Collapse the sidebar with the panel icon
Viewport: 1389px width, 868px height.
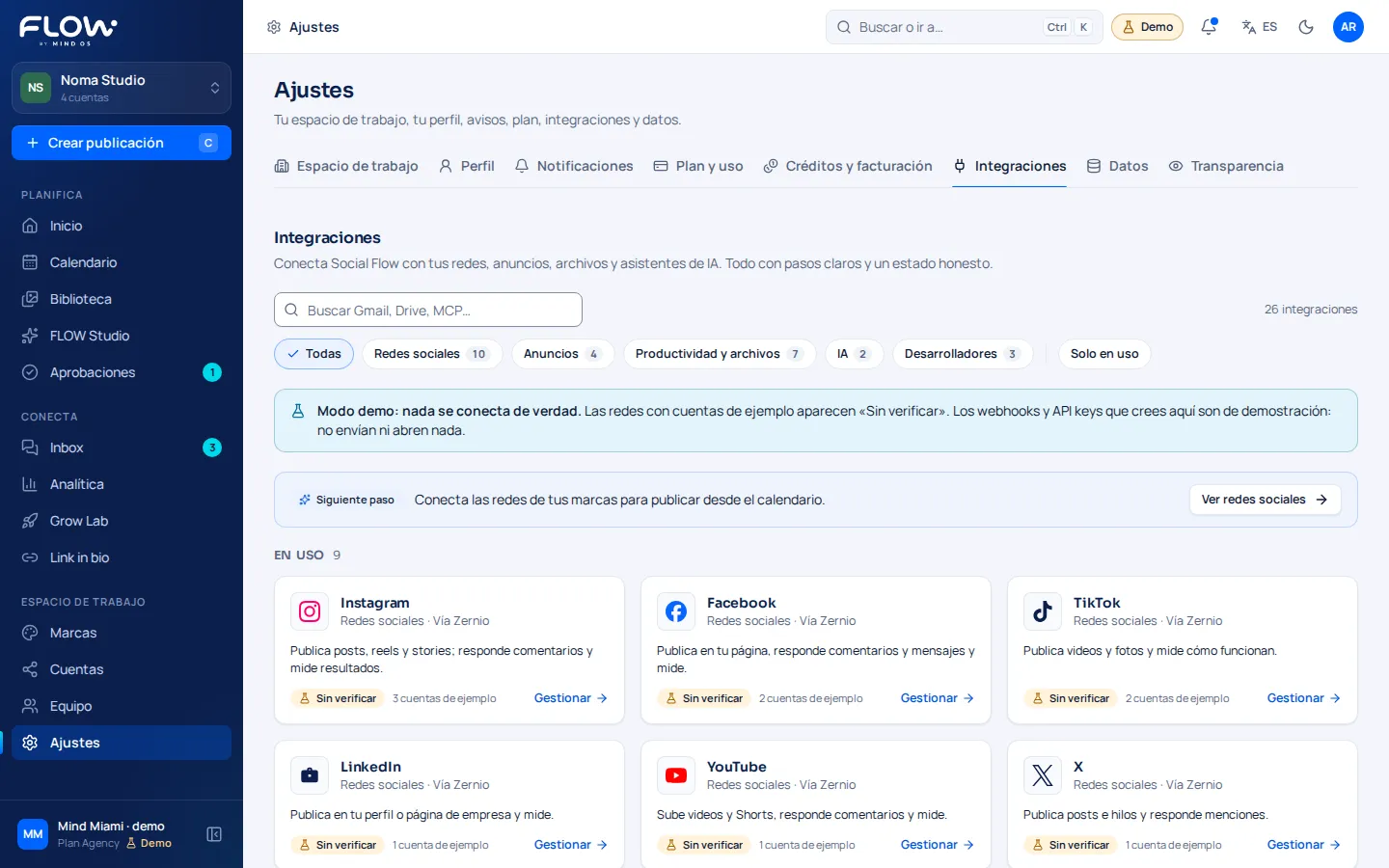point(214,834)
